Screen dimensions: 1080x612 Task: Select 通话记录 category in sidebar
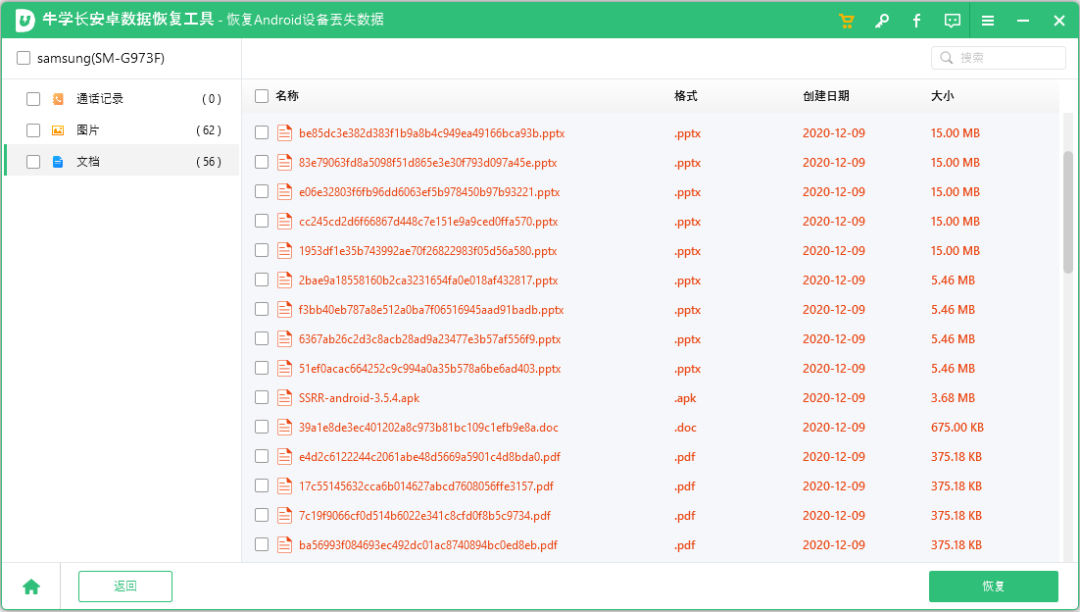[122, 99]
